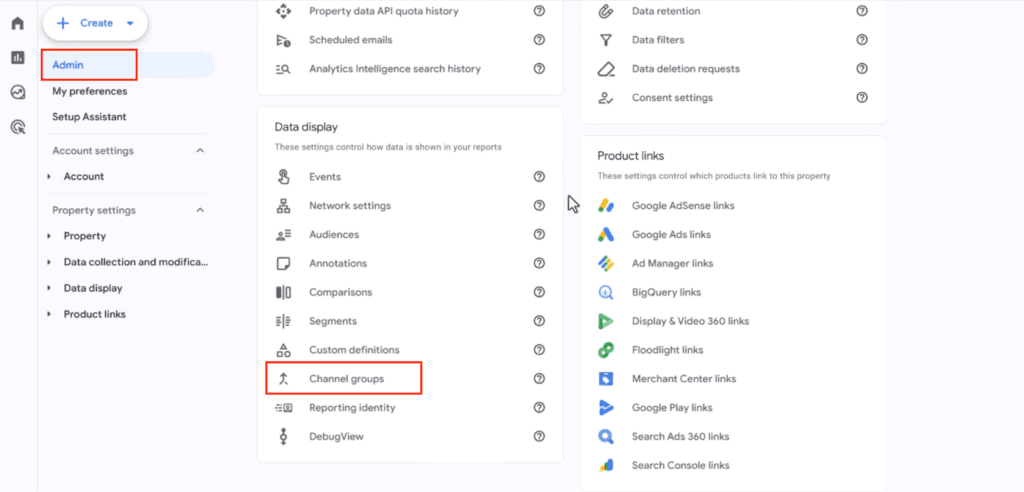Open Search Console links

coord(680,466)
